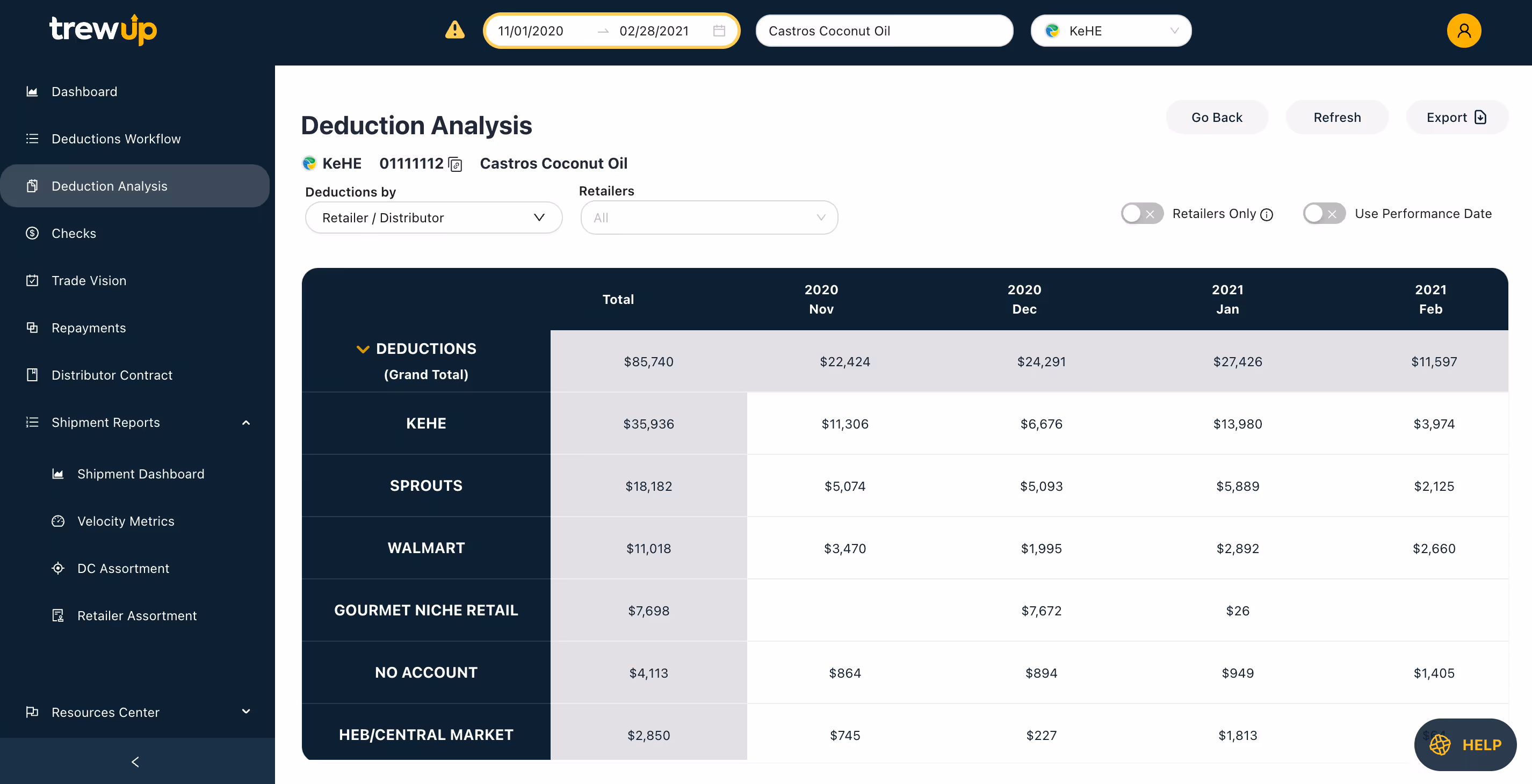Click the Castros Coconut Oil search field
The height and width of the screenshot is (784, 1532).
[884, 31]
